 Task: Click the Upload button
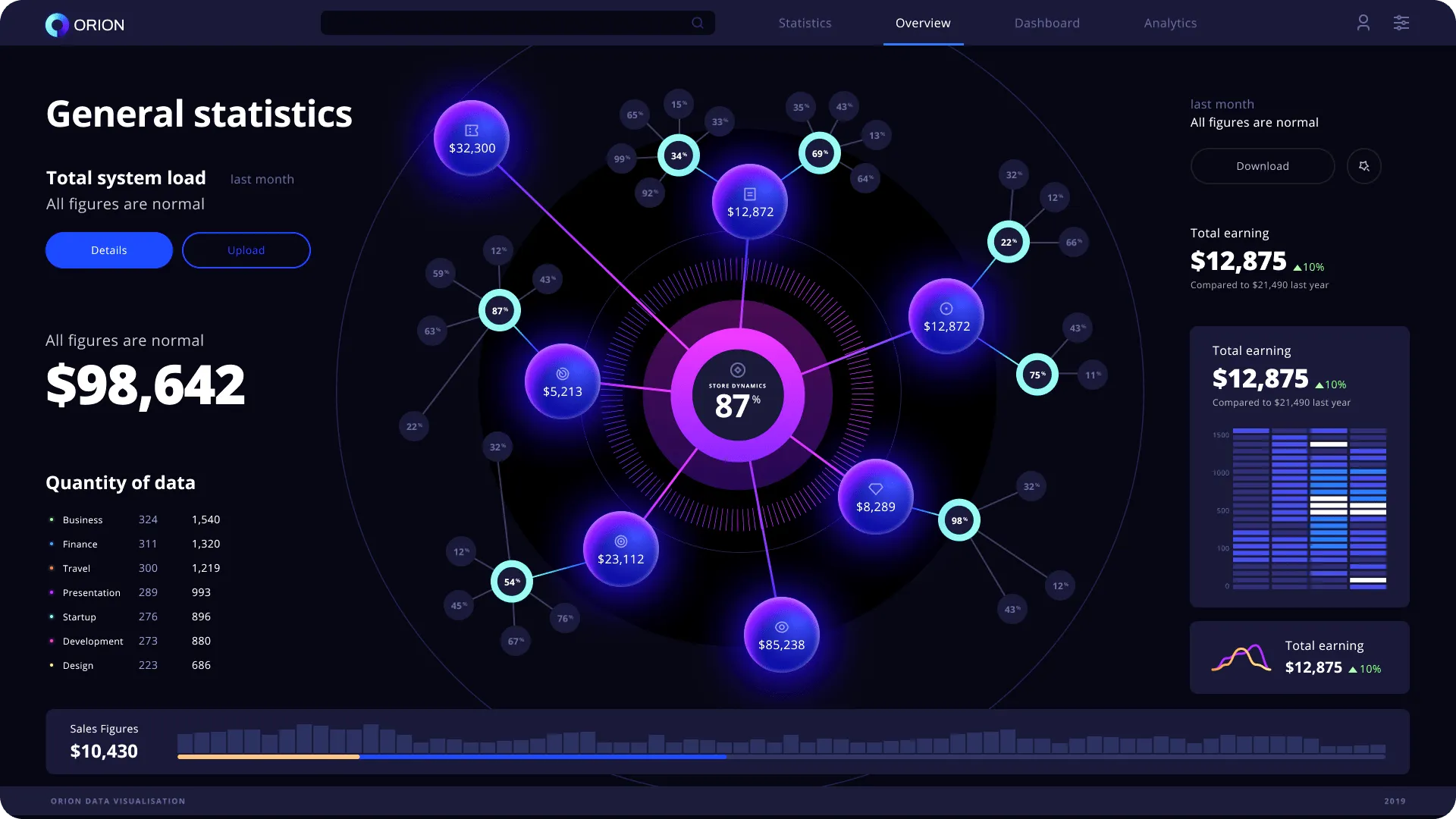pyautogui.click(x=246, y=250)
